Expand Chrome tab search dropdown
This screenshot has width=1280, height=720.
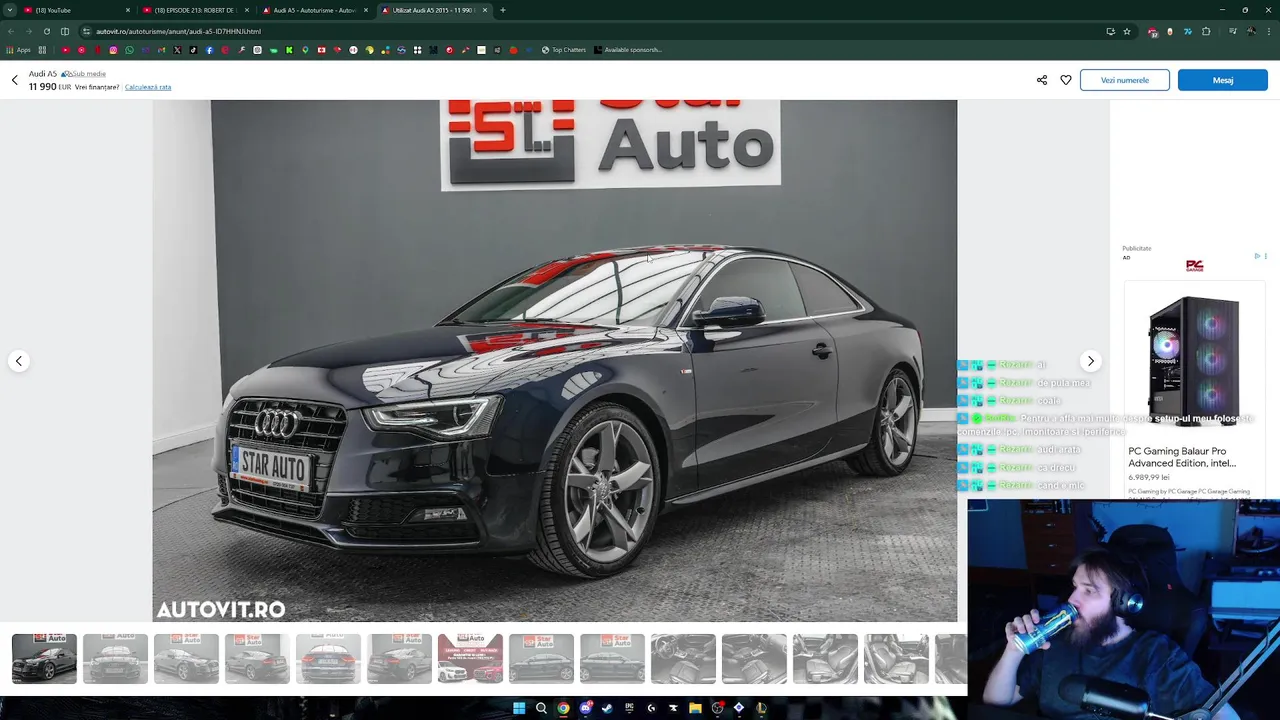[10, 10]
